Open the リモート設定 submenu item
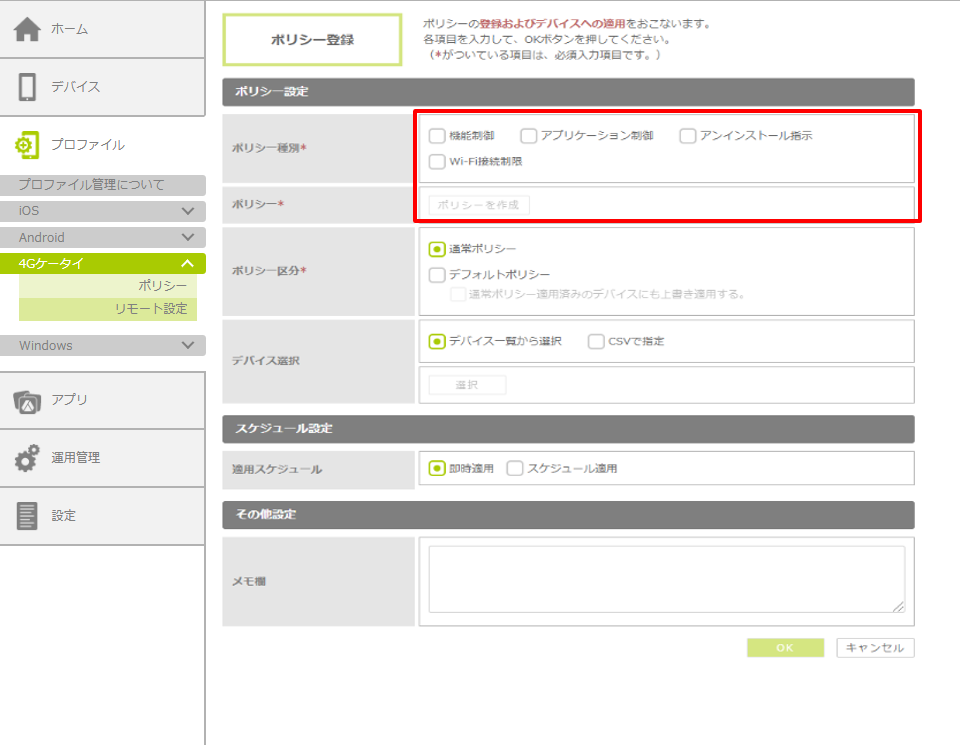 150,309
